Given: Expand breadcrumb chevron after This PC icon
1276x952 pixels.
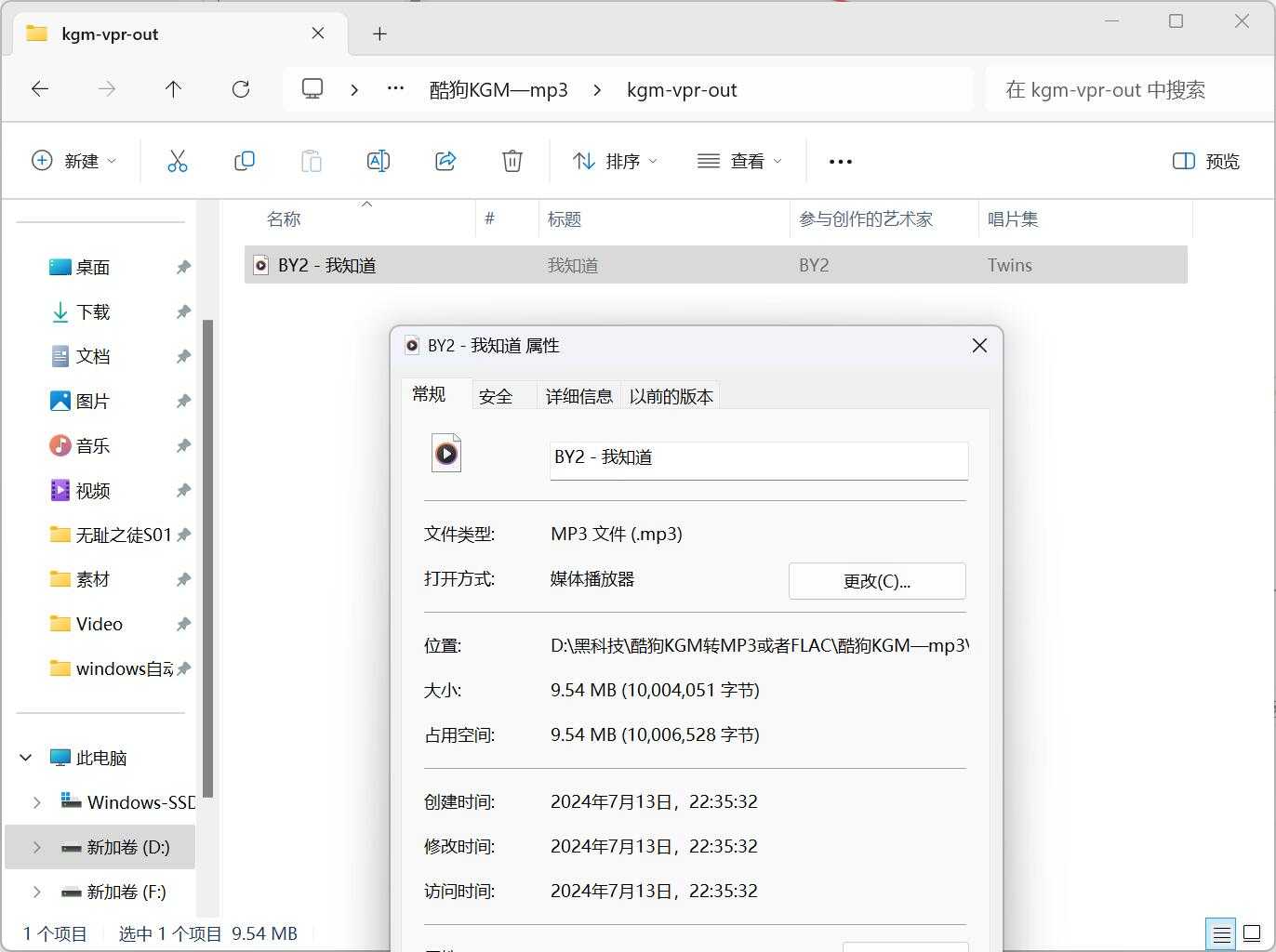Looking at the screenshot, I should pyautogui.click(x=354, y=89).
